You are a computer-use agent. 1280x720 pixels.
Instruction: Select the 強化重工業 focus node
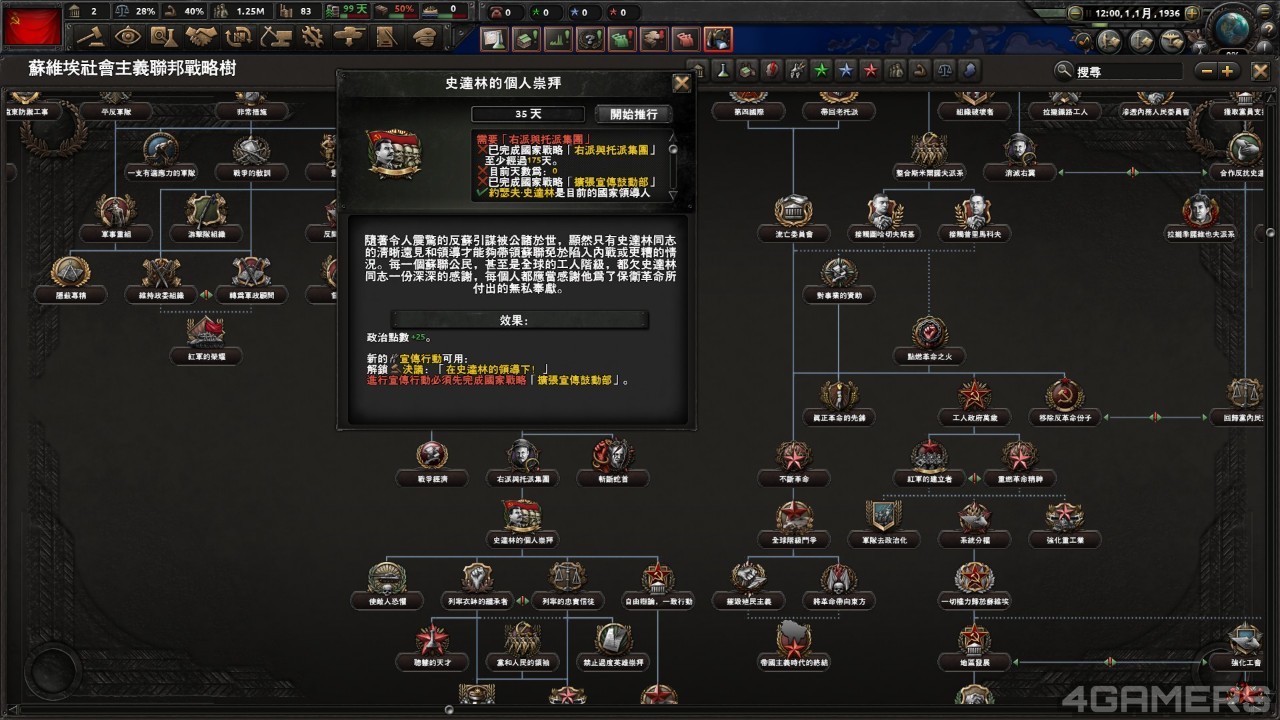pyautogui.click(x=1065, y=524)
